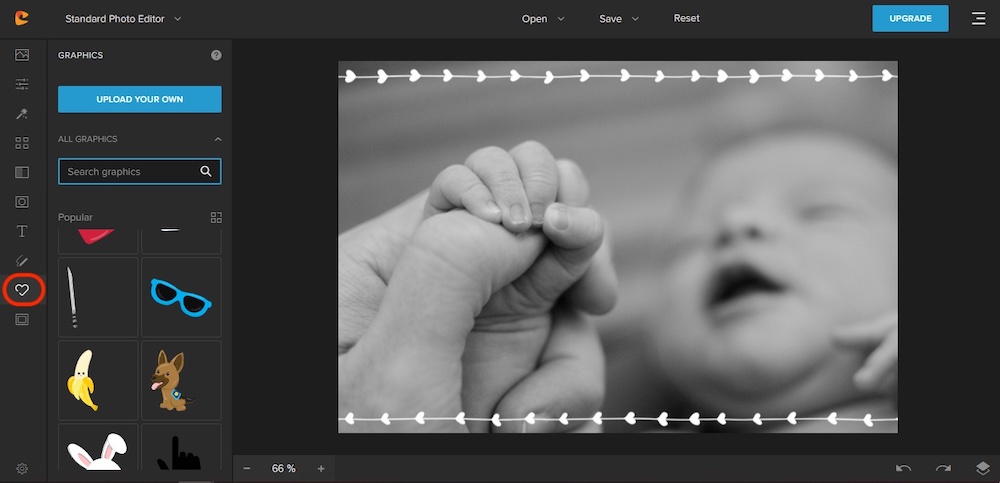Screen dimensions: 1000x483
Task: Open the Open menu
Action: click(543, 19)
